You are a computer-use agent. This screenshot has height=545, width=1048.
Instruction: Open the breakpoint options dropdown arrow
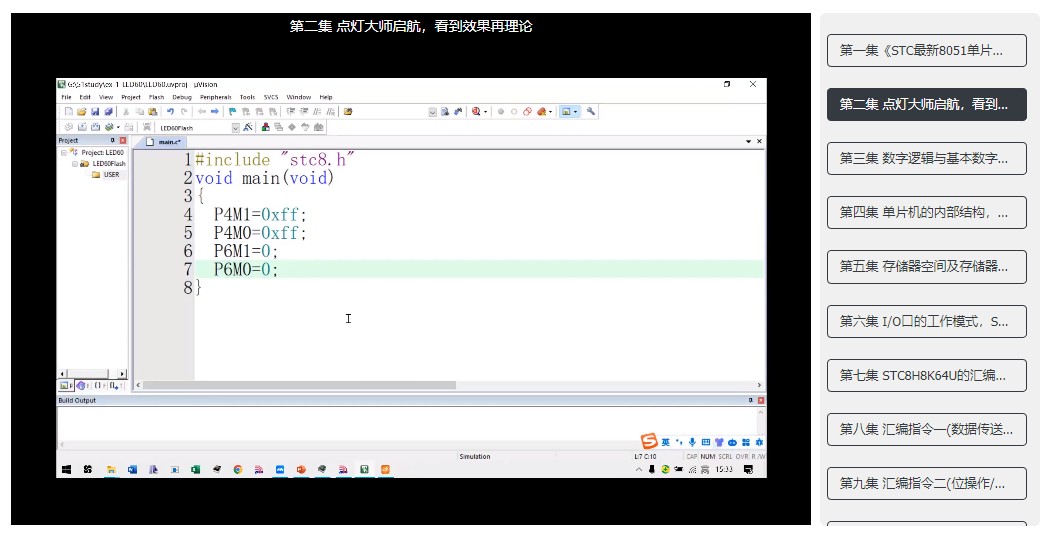point(550,112)
